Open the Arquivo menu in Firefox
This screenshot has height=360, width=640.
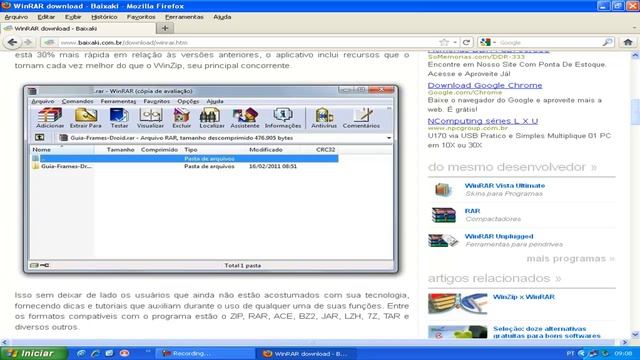[x=16, y=17]
